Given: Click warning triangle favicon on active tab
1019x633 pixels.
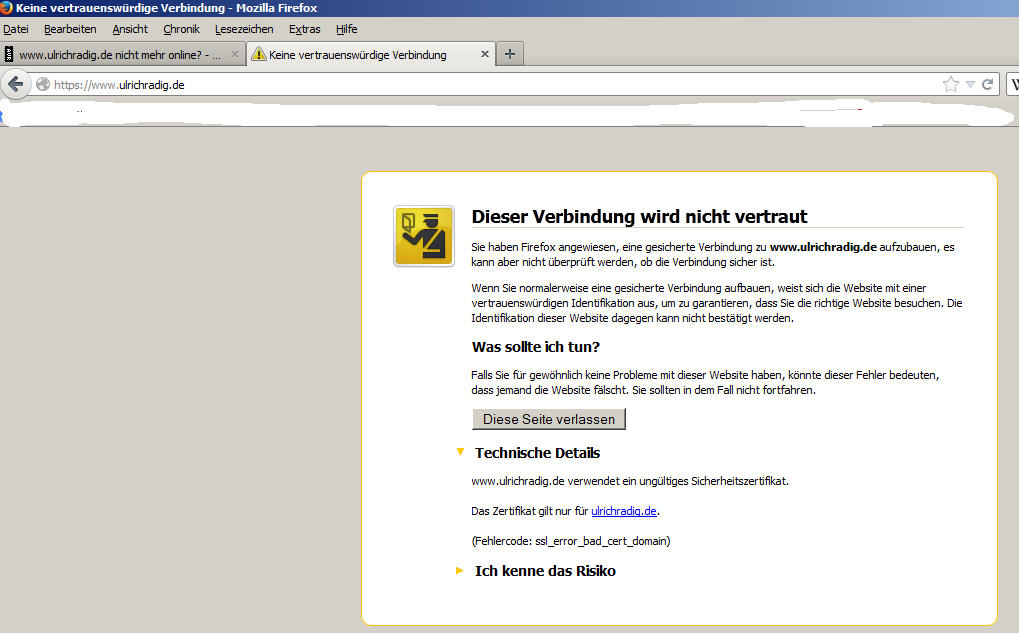Looking at the screenshot, I should pos(259,54).
